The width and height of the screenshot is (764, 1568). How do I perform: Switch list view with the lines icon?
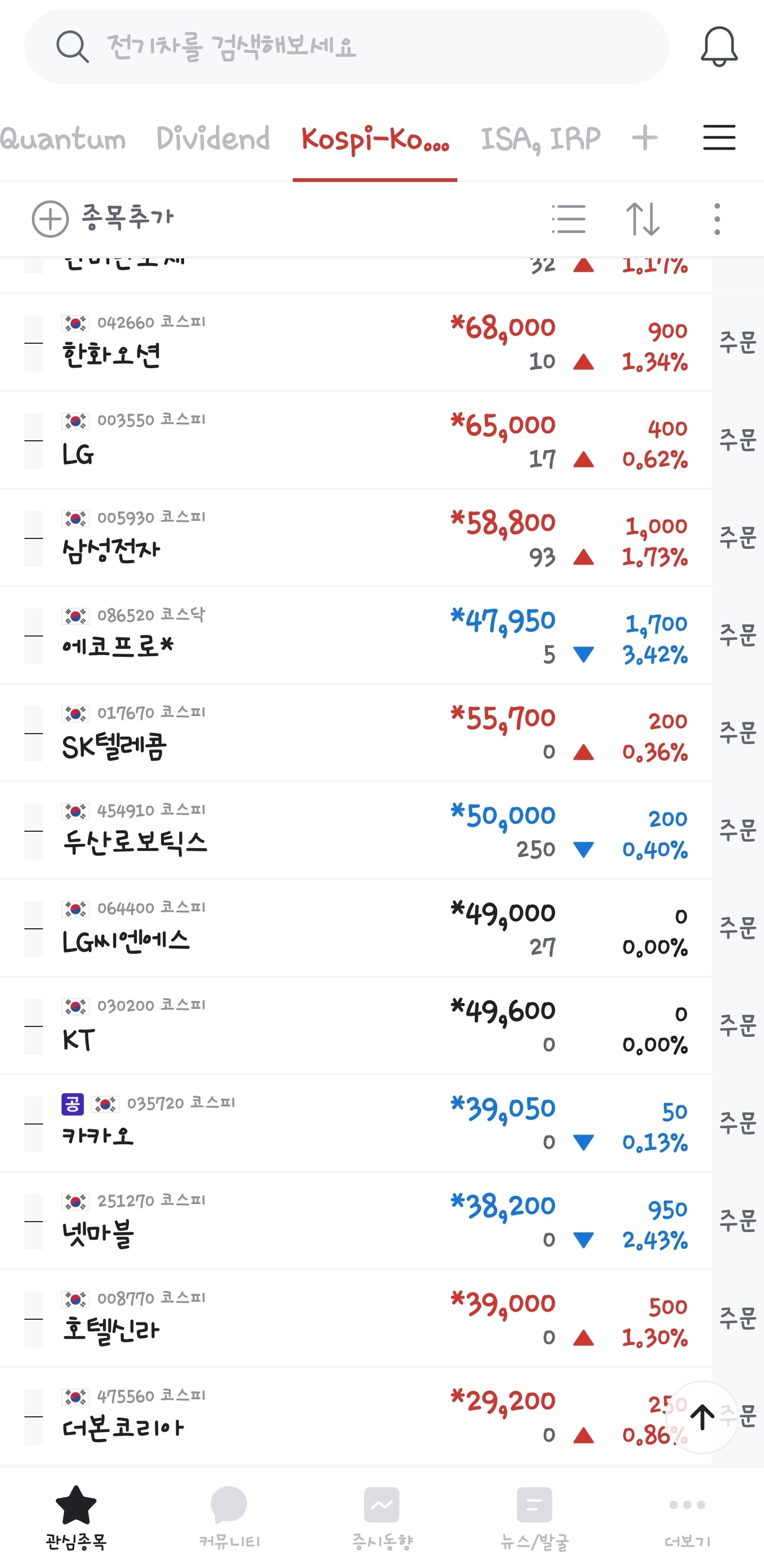(568, 219)
